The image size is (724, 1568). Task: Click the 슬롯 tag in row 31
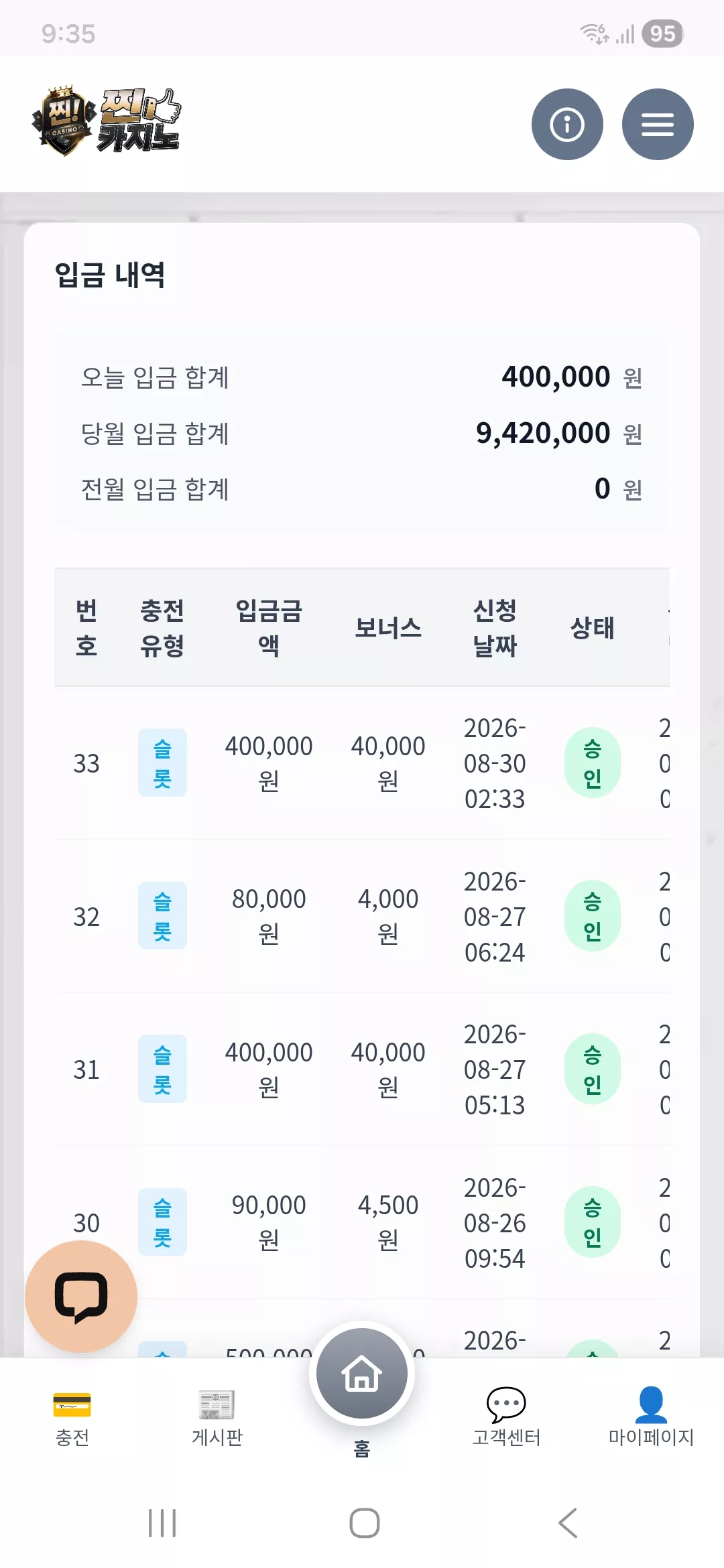(162, 1069)
